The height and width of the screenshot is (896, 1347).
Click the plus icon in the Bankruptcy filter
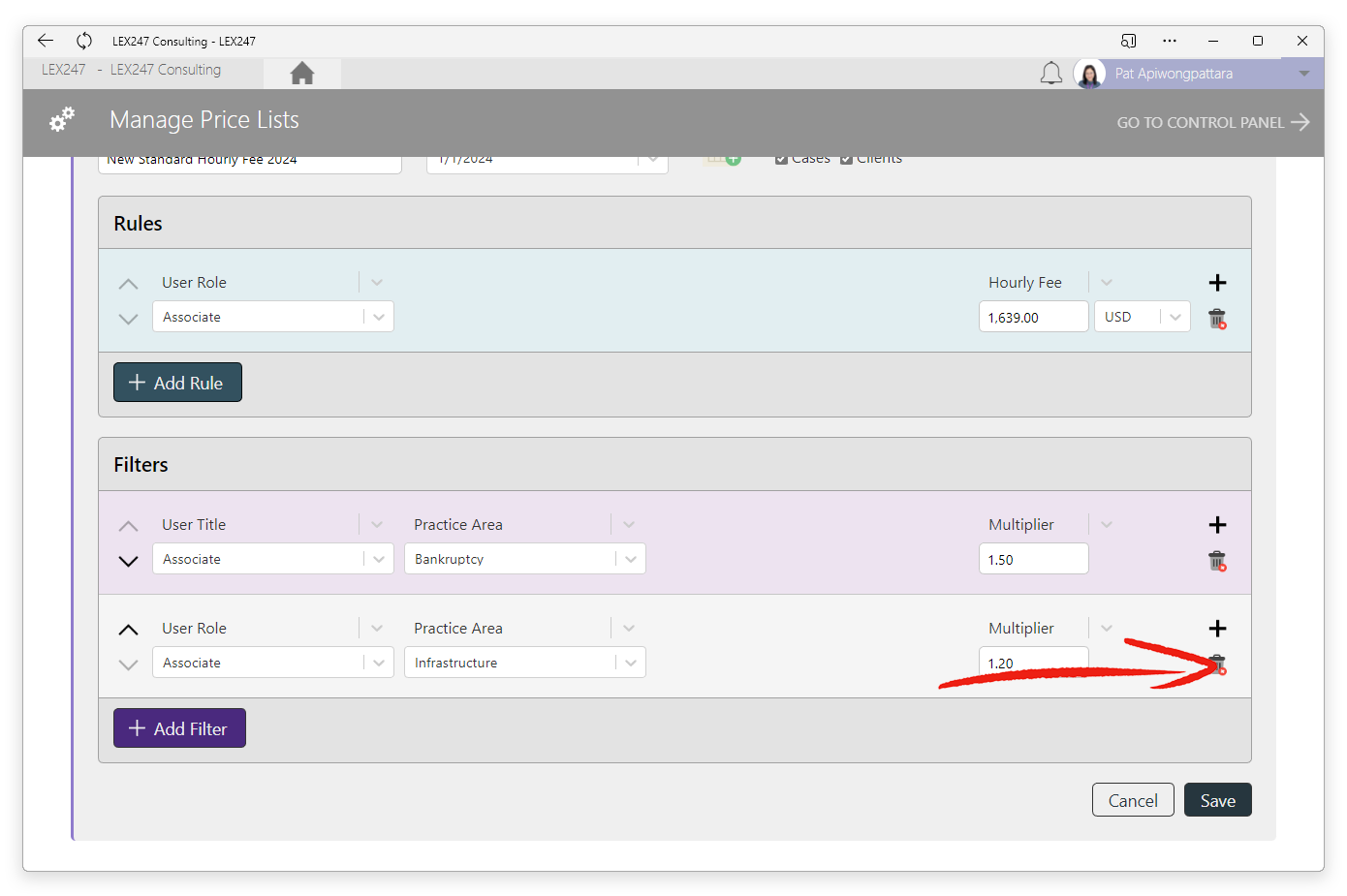1218,524
